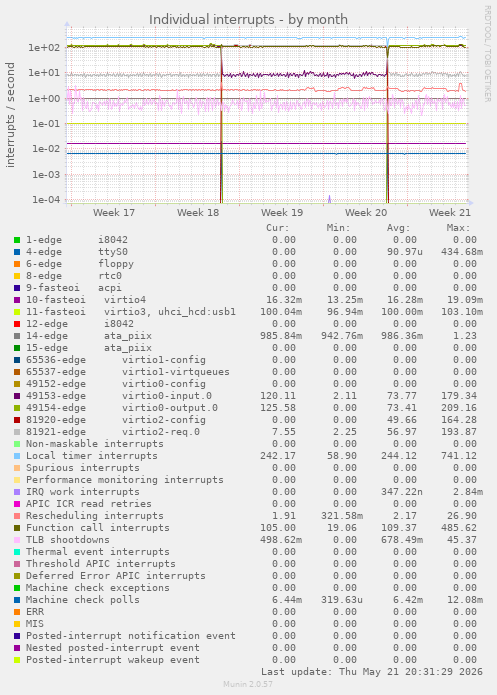Click the Avg: column header
497x695 pixels.
click(399, 228)
